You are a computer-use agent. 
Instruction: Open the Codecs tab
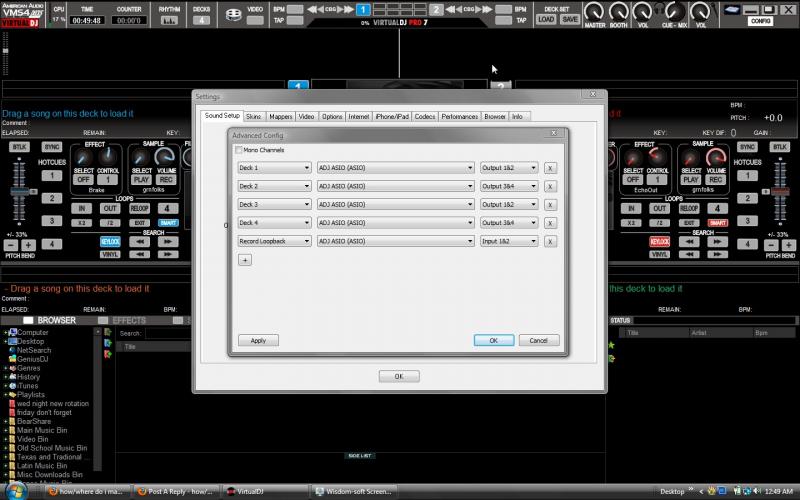point(424,116)
